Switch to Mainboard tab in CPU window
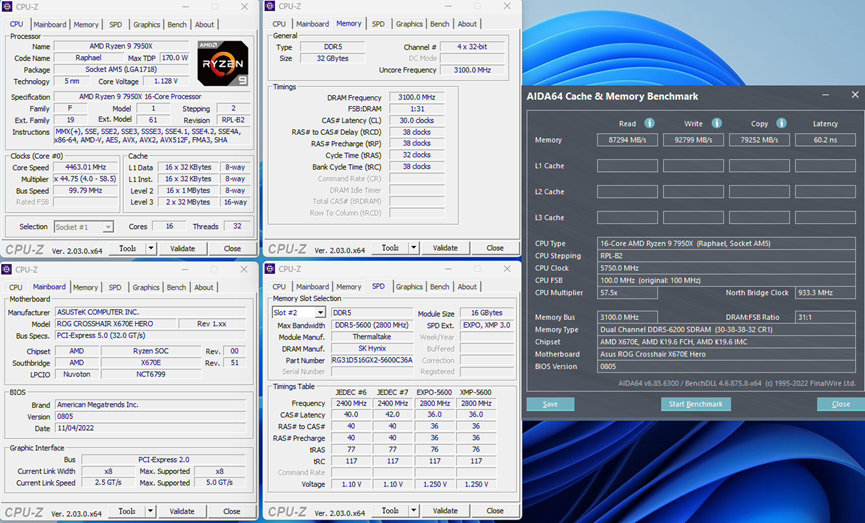Viewport: 865px width, 523px height. coord(50,24)
